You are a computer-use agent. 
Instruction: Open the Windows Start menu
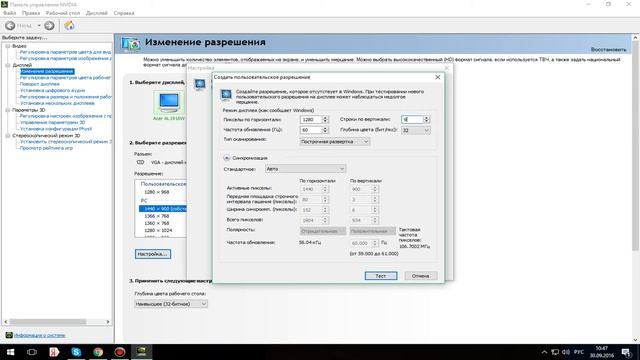10,352
